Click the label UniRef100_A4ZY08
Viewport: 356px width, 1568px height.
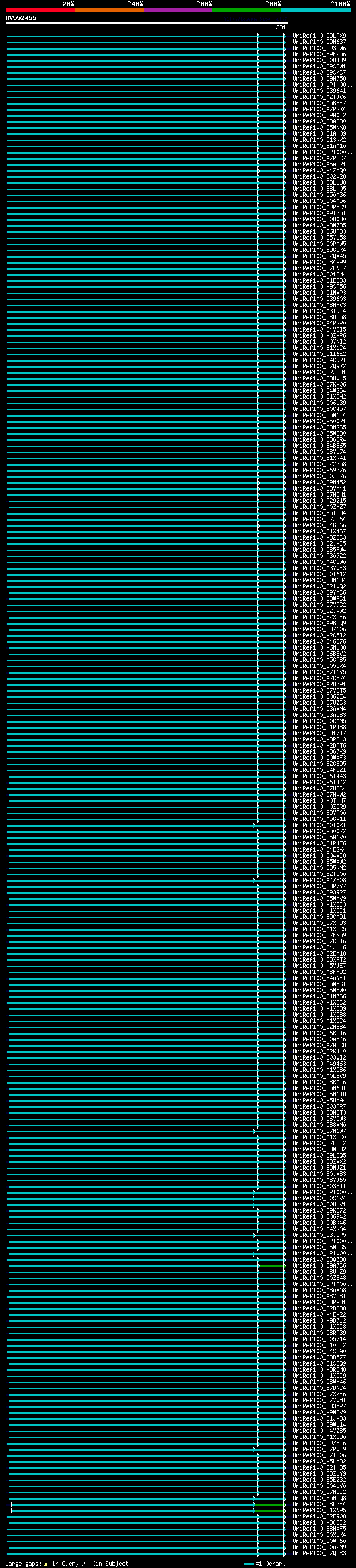click(319, 880)
